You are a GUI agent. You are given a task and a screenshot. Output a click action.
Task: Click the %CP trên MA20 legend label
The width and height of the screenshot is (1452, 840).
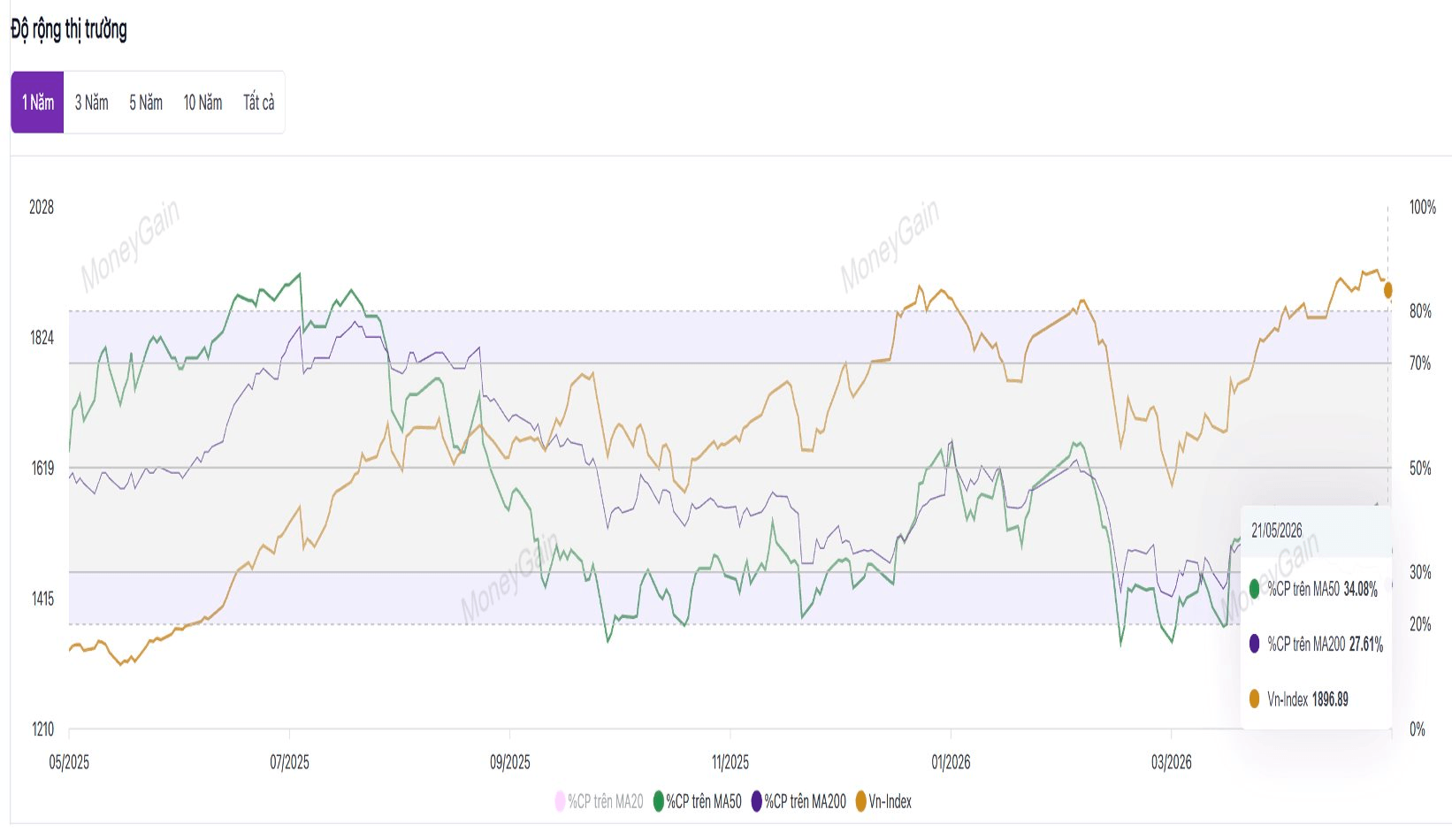point(606,802)
